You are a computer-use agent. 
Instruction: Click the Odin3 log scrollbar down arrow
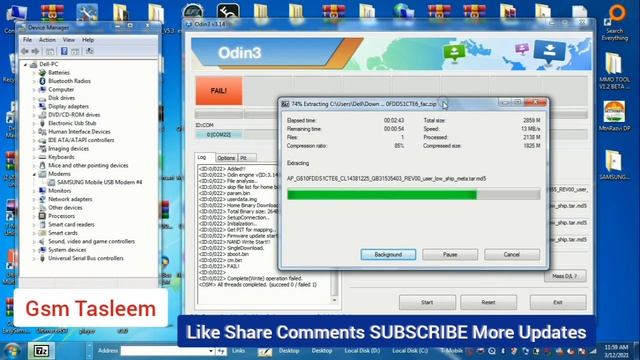pyautogui.click(x=334, y=300)
